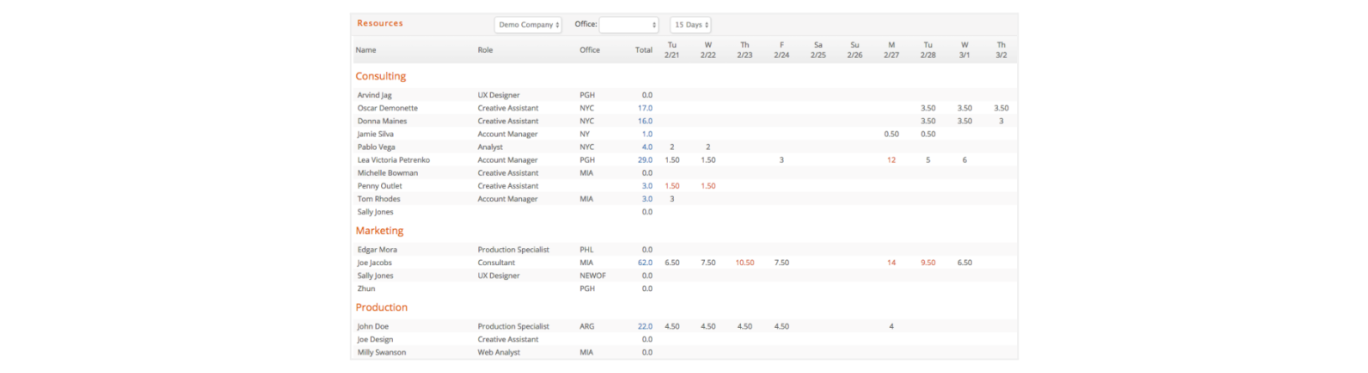The image size is (1368, 373).
Task: Open the Demo Company dropdown
Action: [x=528, y=24]
